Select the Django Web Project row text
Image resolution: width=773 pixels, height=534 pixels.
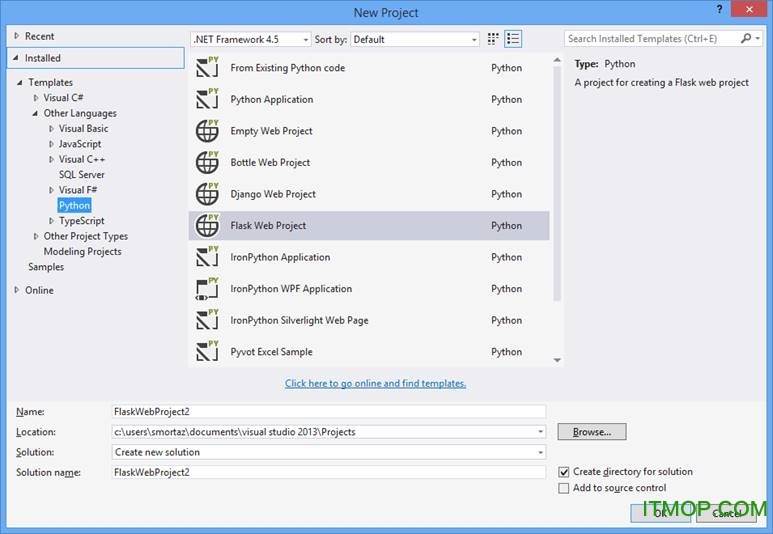click(273, 194)
